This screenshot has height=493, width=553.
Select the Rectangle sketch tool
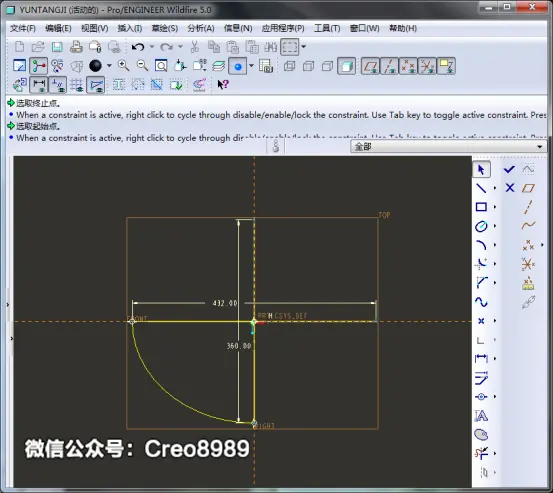coord(481,207)
